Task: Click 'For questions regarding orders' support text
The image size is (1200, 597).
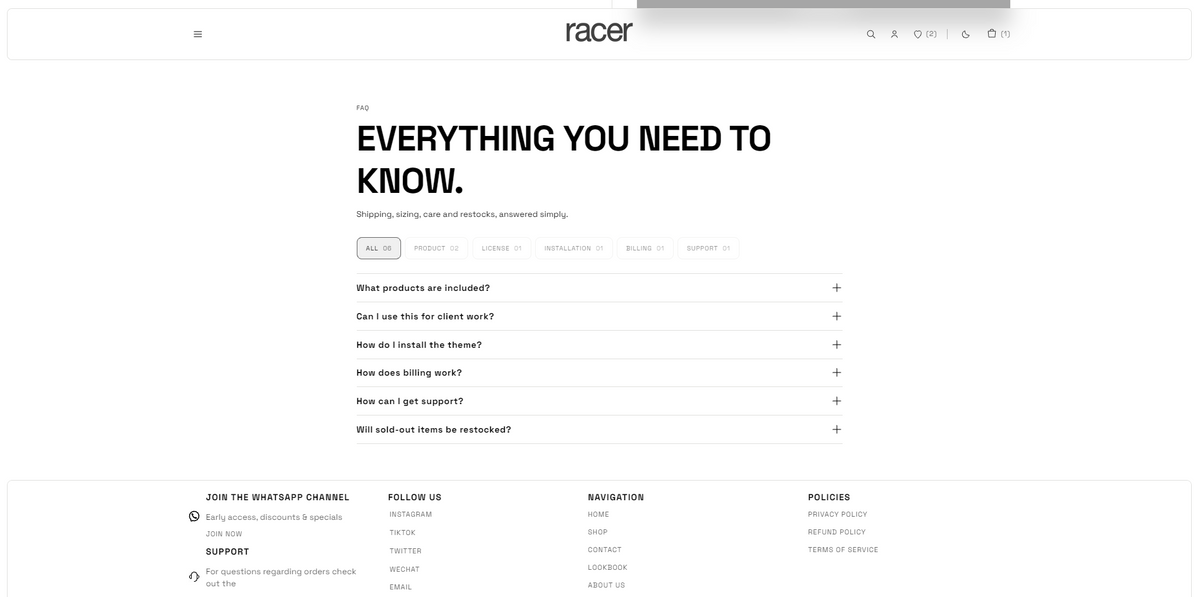Action: [281, 577]
